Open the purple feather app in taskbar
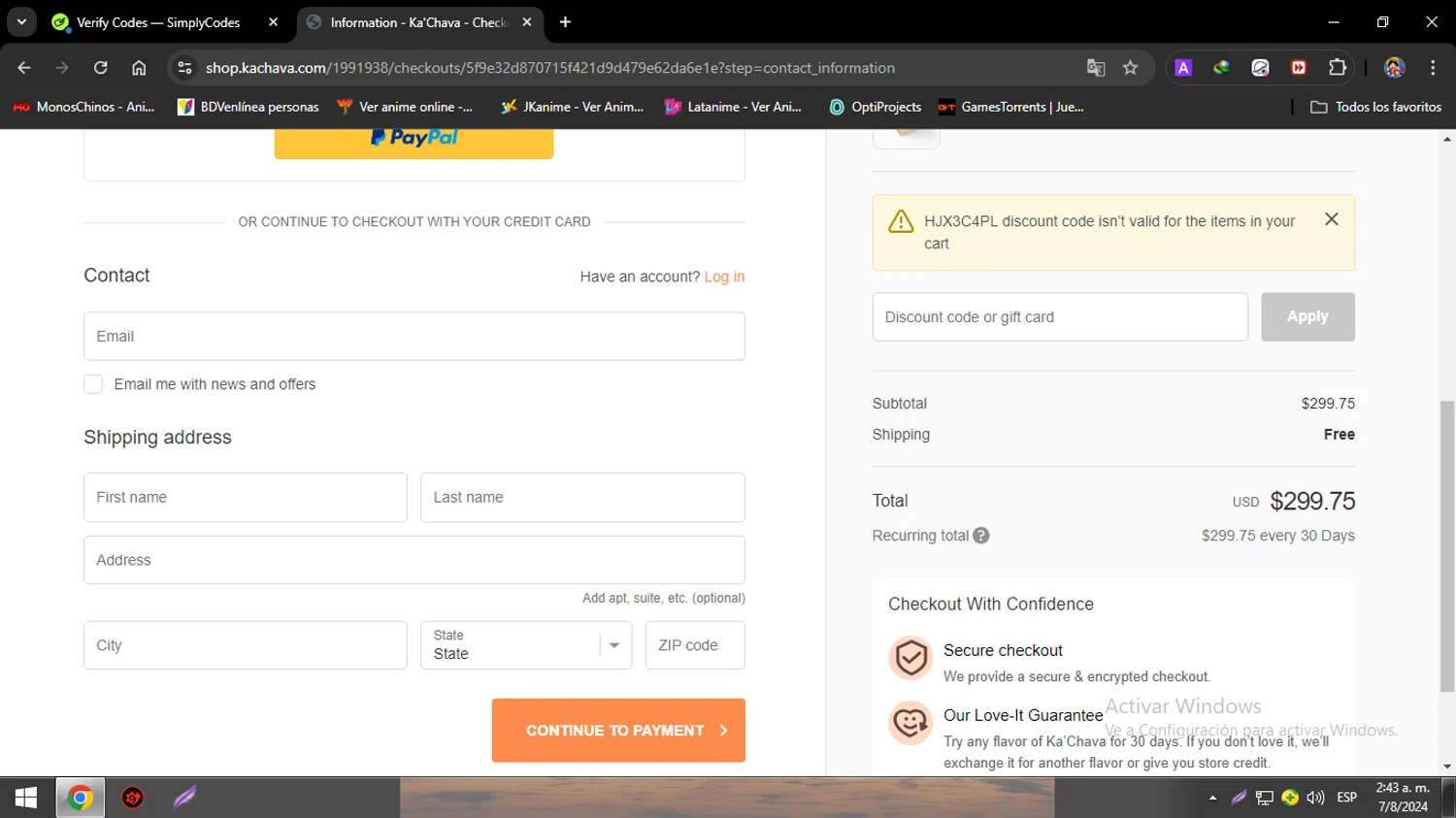This screenshot has width=1456, height=818. tap(184, 798)
